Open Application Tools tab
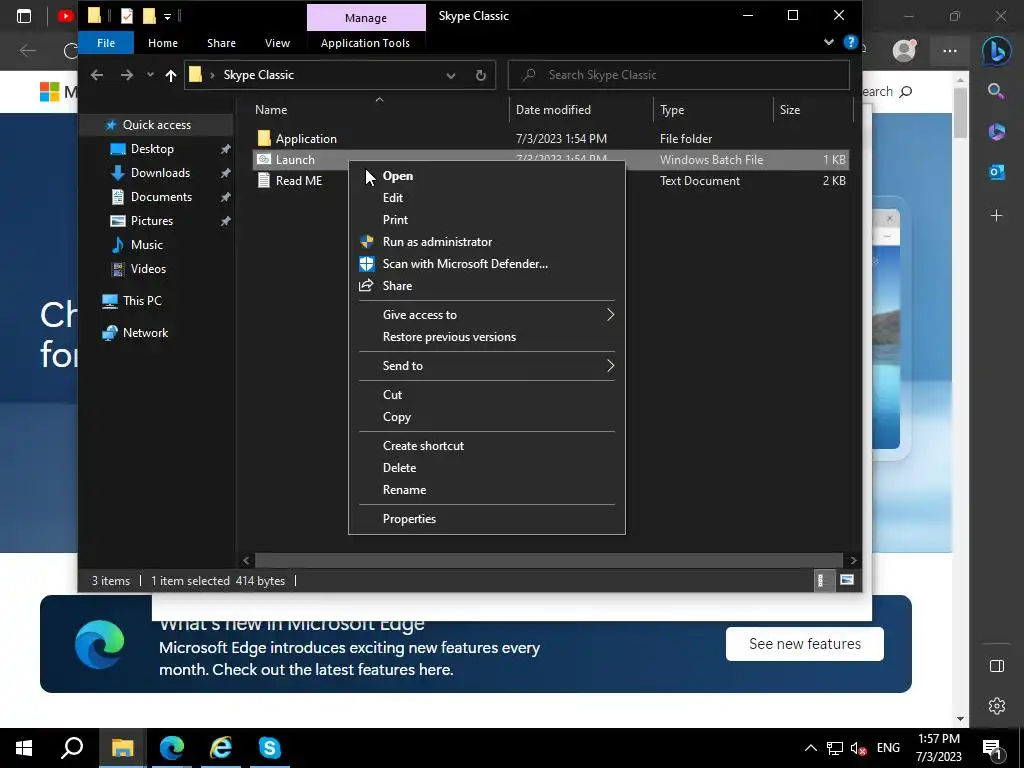1024x768 pixels. coord(365,43)
